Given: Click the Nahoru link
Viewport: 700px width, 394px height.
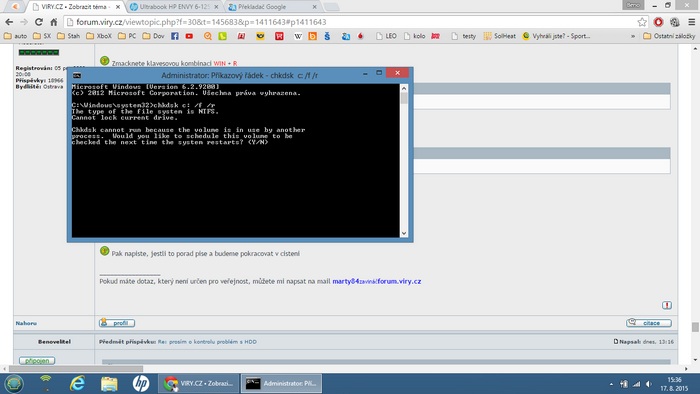Looking at the screenshot, I should 26,323.
